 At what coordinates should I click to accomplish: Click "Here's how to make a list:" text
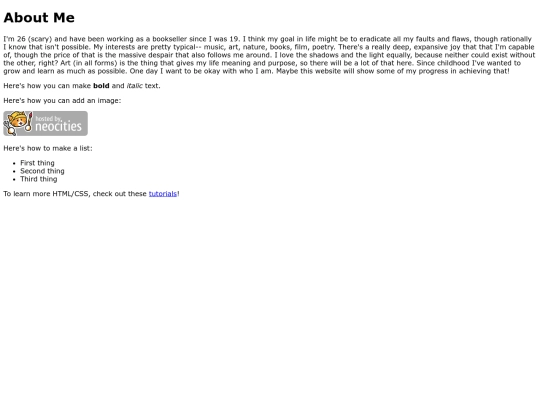point(48,148)
